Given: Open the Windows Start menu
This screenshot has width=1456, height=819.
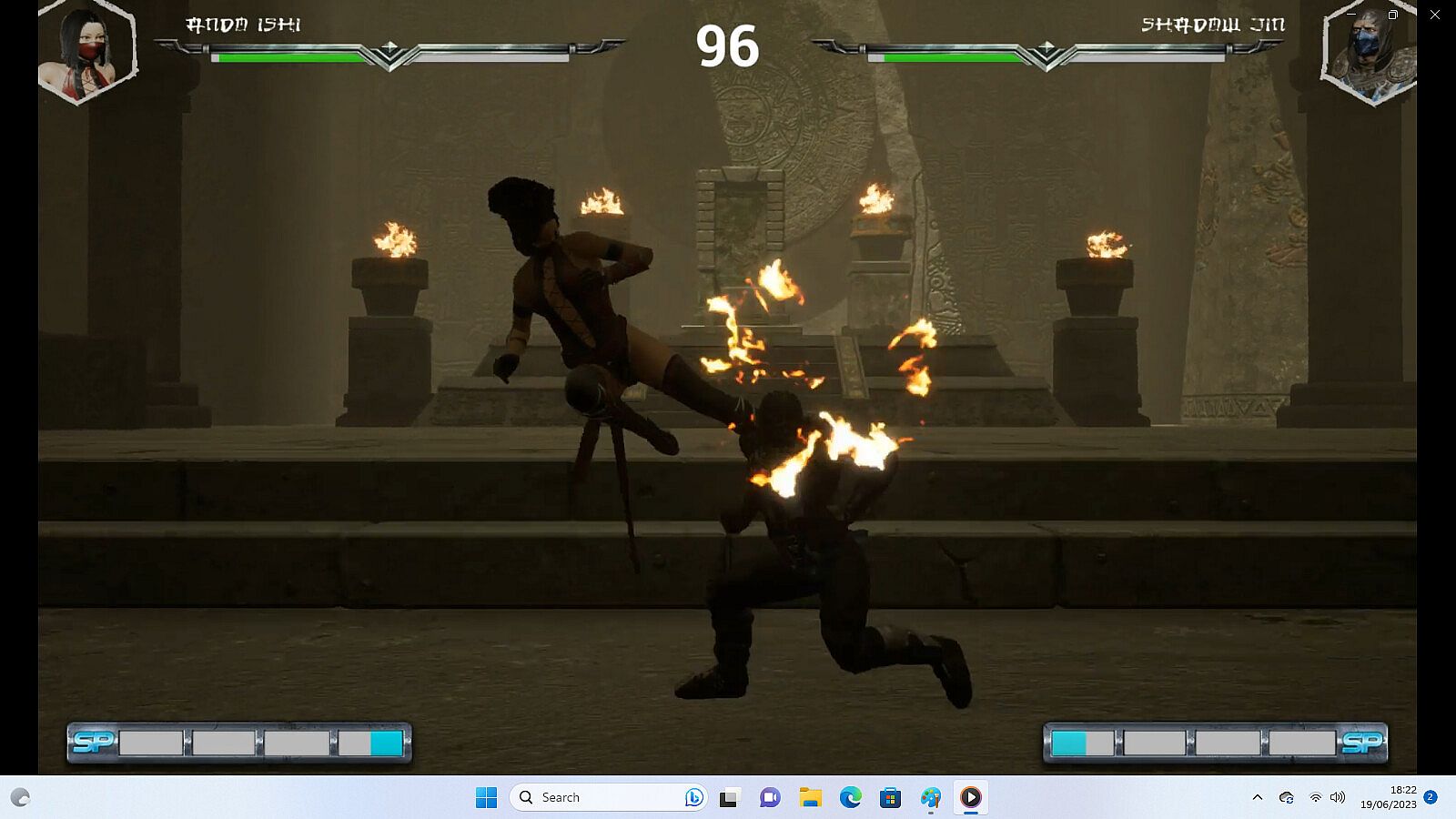Looking at the screenshot, I should pos(487,797).
